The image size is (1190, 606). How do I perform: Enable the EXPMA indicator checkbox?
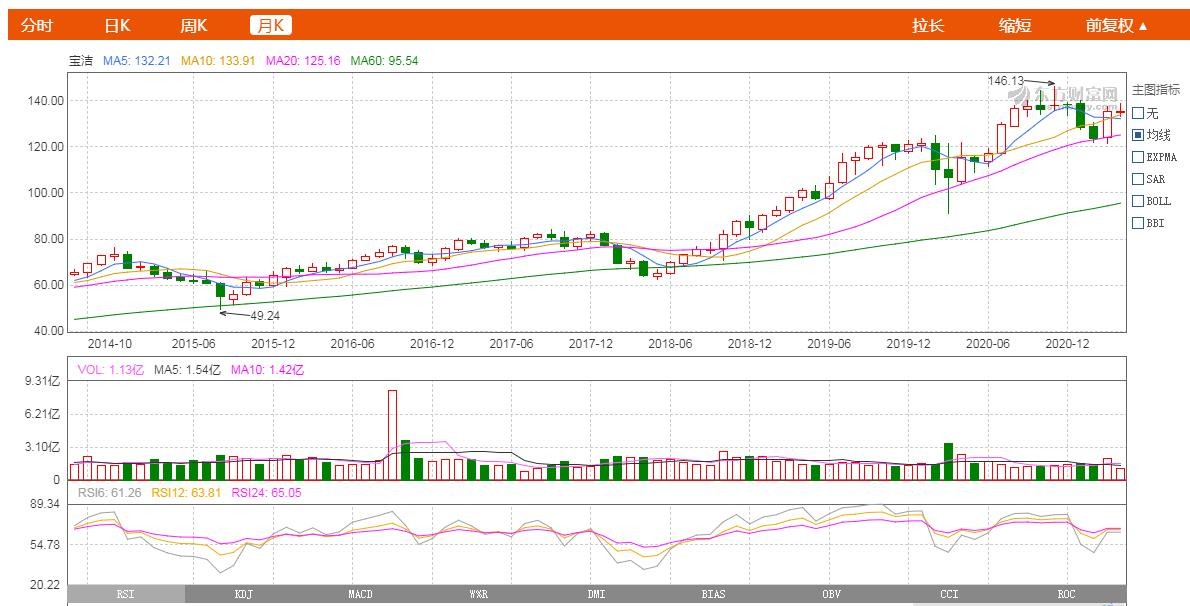click(1138, 157)
